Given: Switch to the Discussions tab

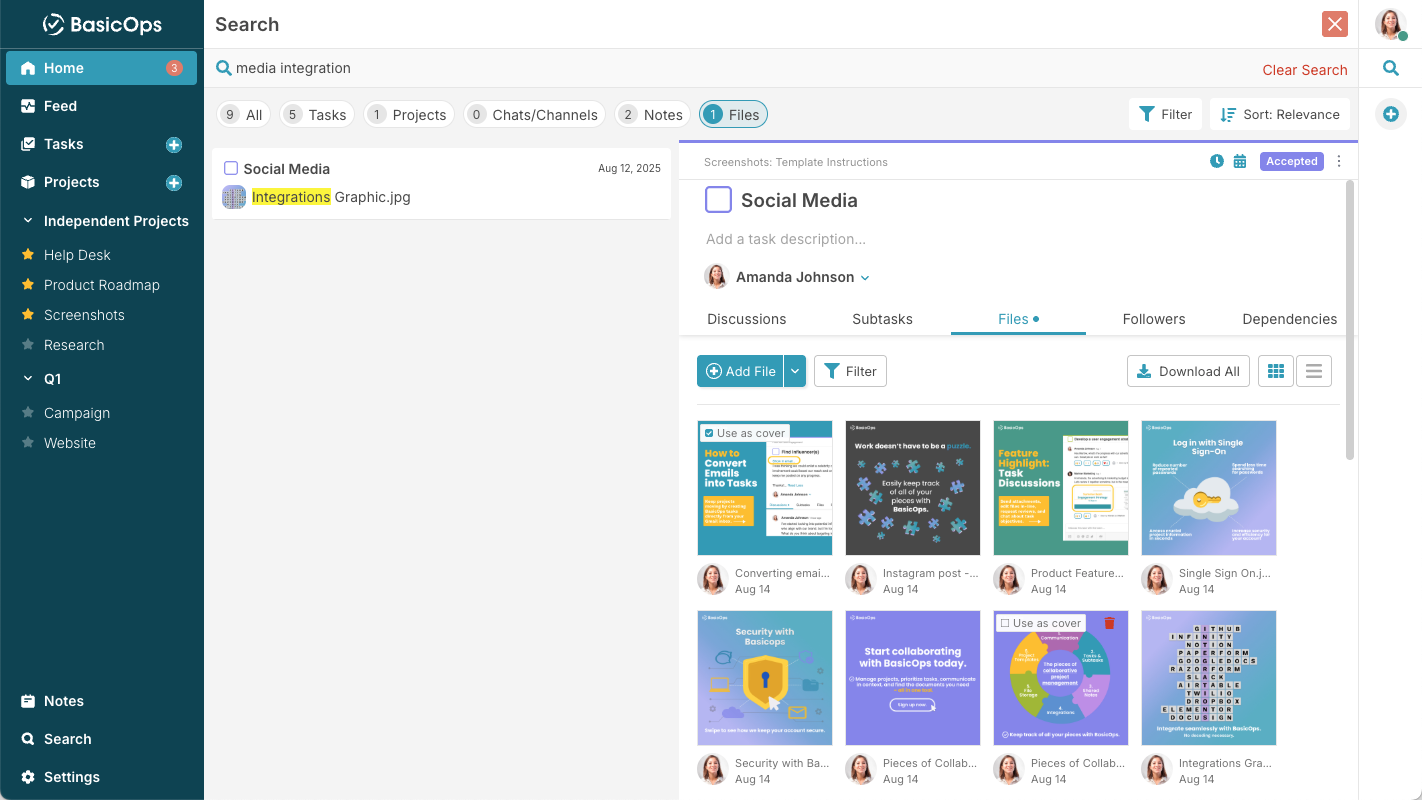Looking at the screenshot, I should 747,319.
